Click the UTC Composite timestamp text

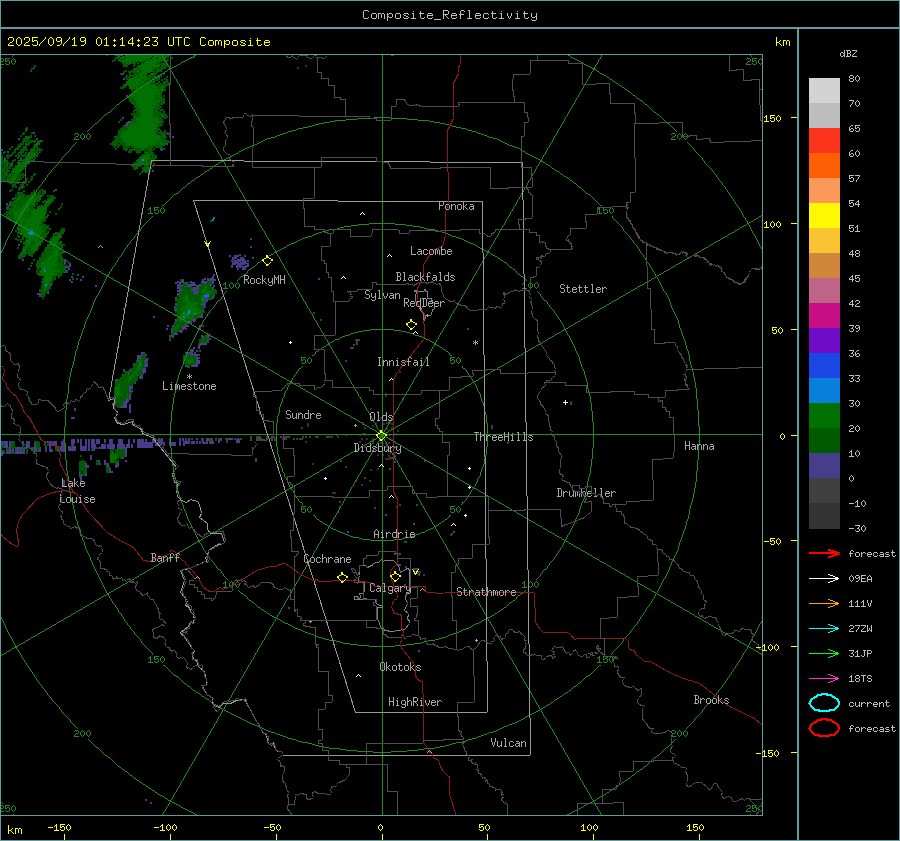click(138, 42)
